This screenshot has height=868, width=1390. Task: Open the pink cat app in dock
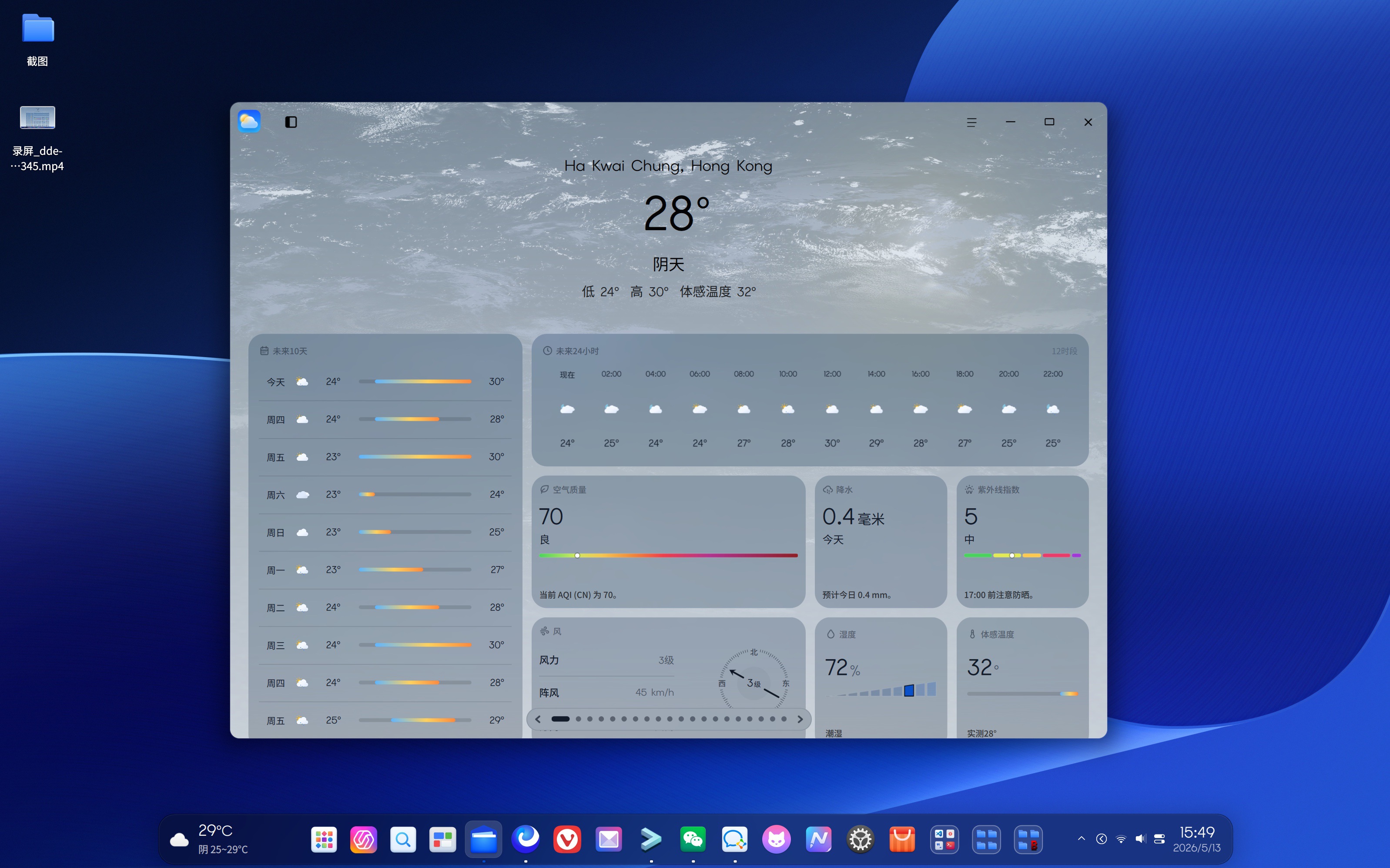[x=777, y=839]
